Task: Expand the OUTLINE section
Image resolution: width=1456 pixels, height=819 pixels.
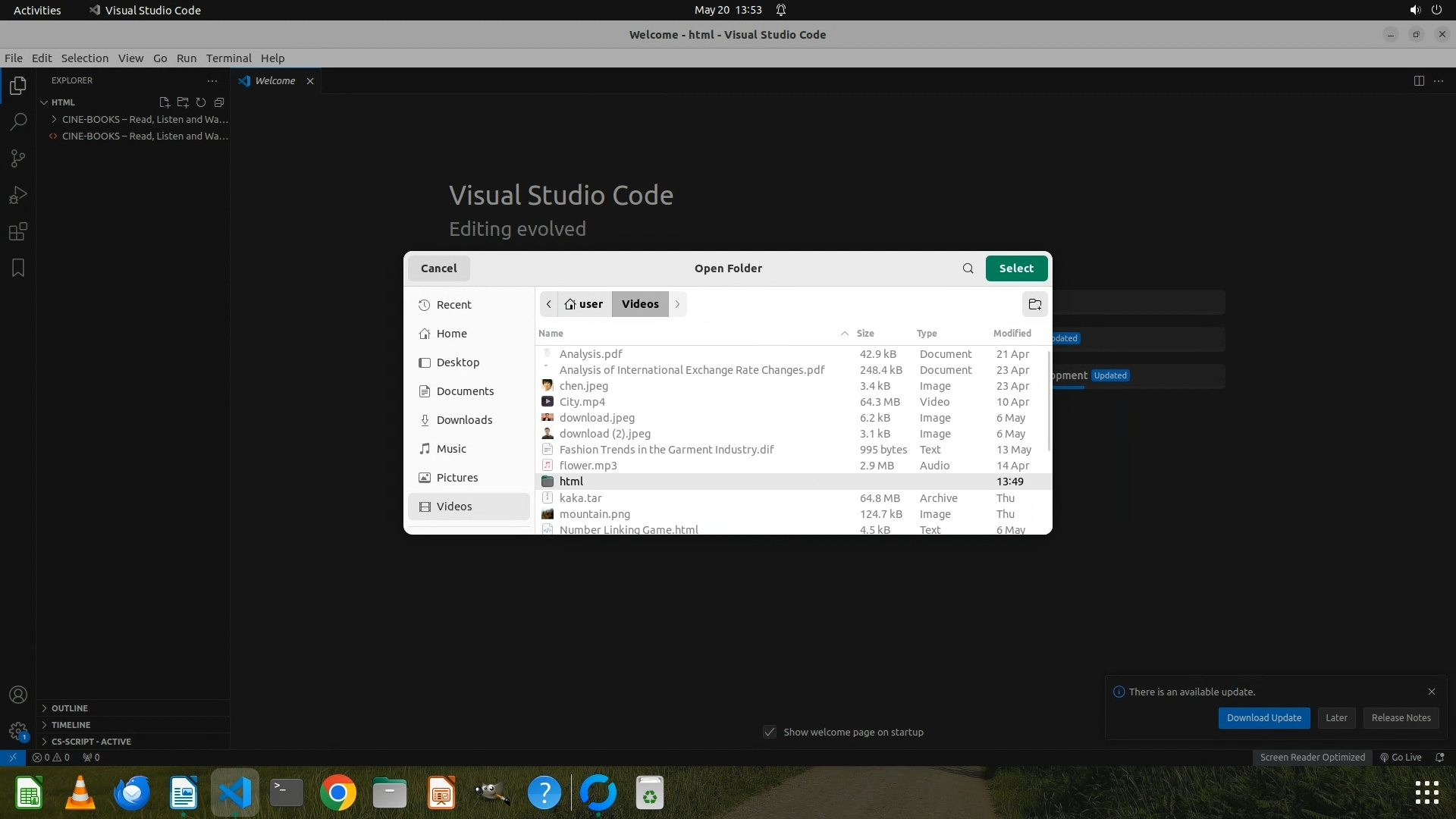Action: tap(70, 708)
